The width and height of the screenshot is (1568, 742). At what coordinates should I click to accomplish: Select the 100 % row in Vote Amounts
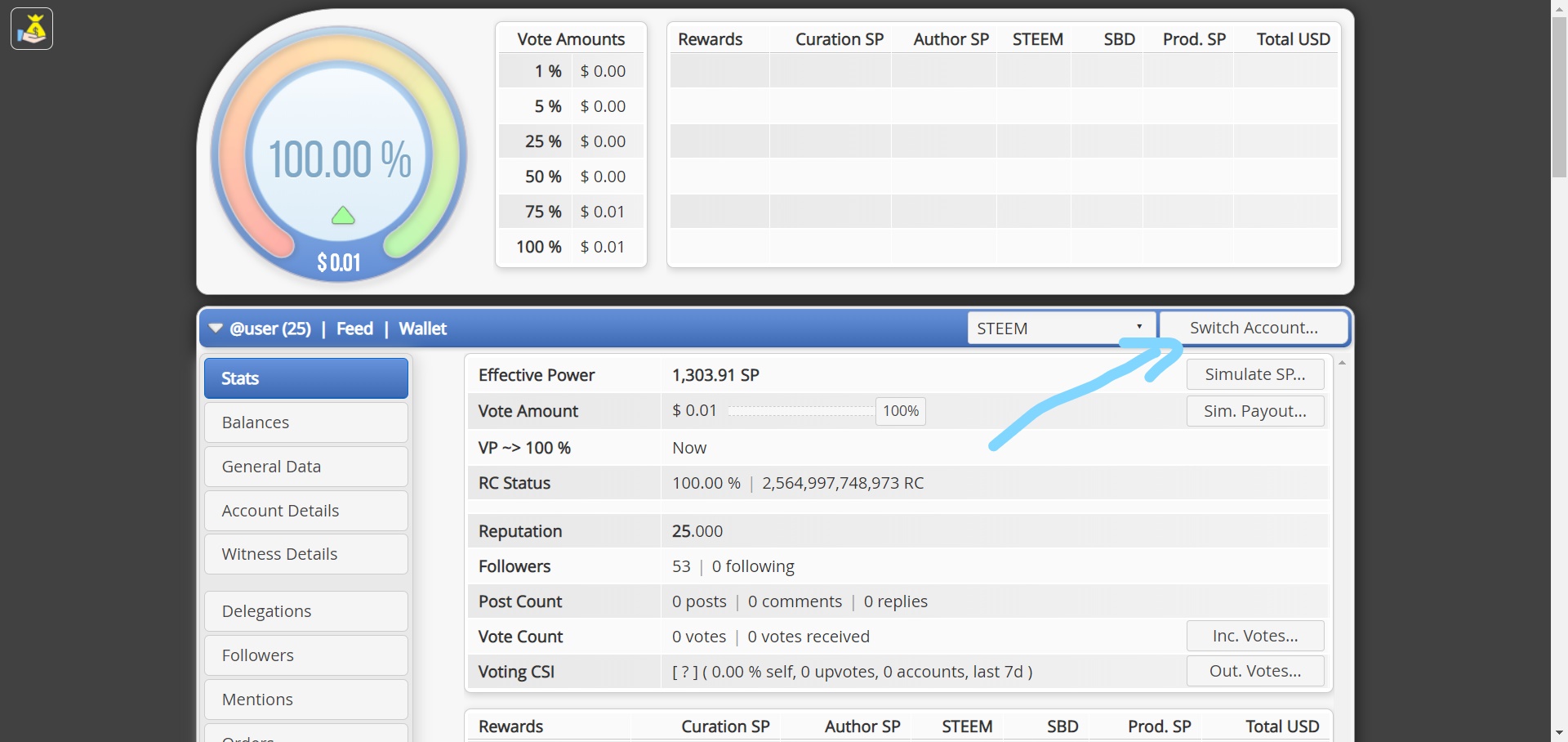571,247
